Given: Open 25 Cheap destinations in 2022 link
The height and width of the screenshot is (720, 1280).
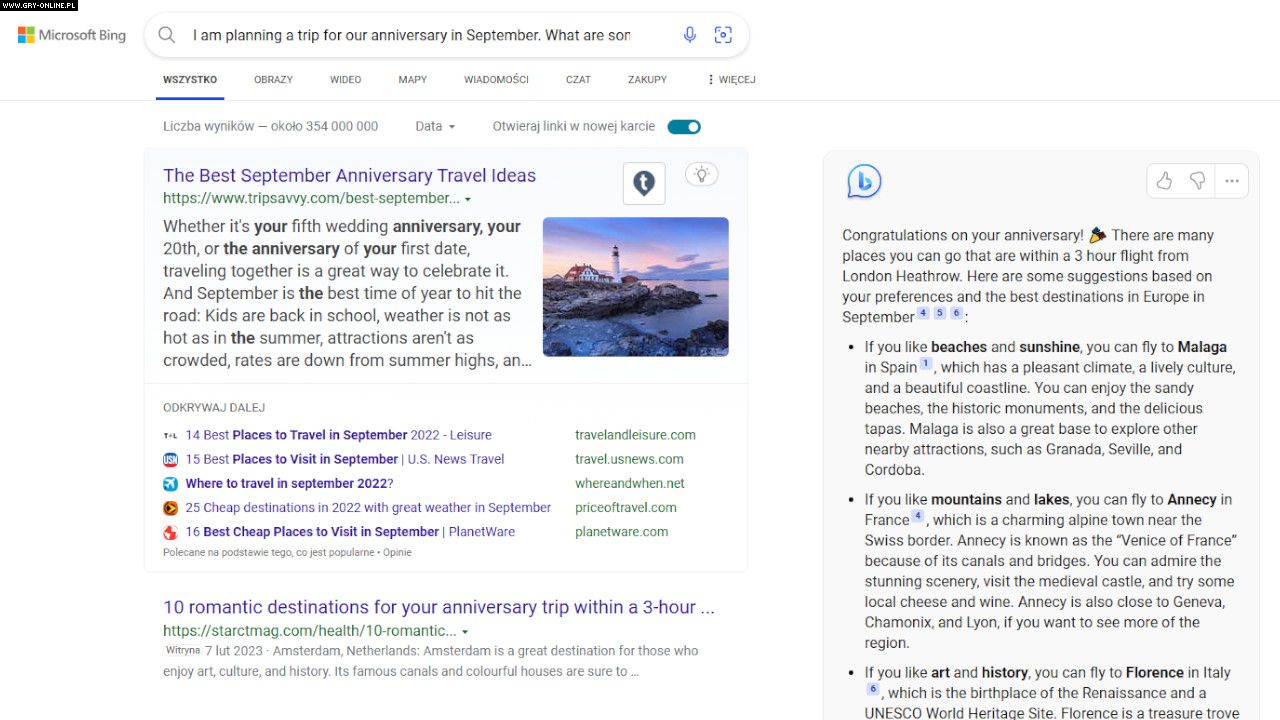Looking at the screenshot, I should tap(368, 508).
